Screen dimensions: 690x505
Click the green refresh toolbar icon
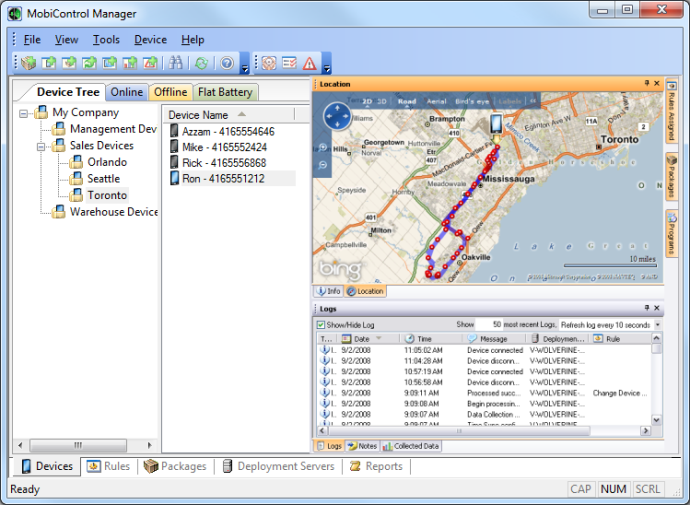(x=202, y=63)
